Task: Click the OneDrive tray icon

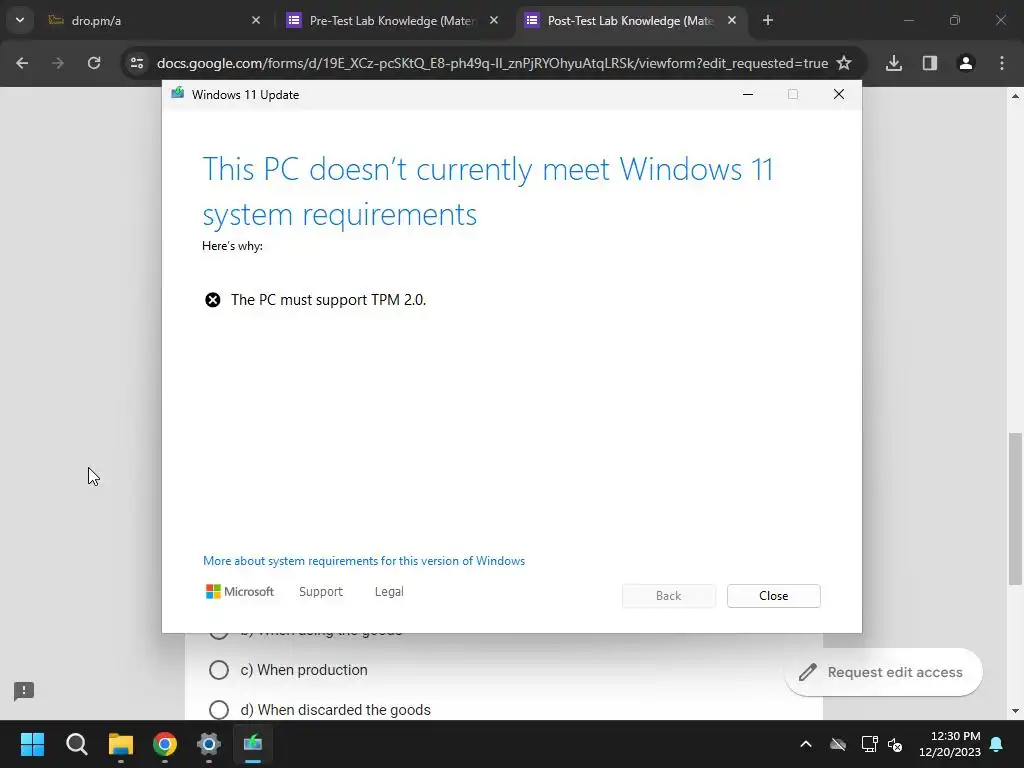Action: click(838, 744)
